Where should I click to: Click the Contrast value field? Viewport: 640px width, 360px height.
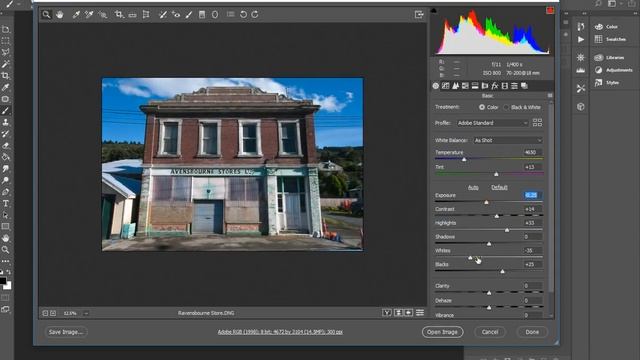(532, 209)
